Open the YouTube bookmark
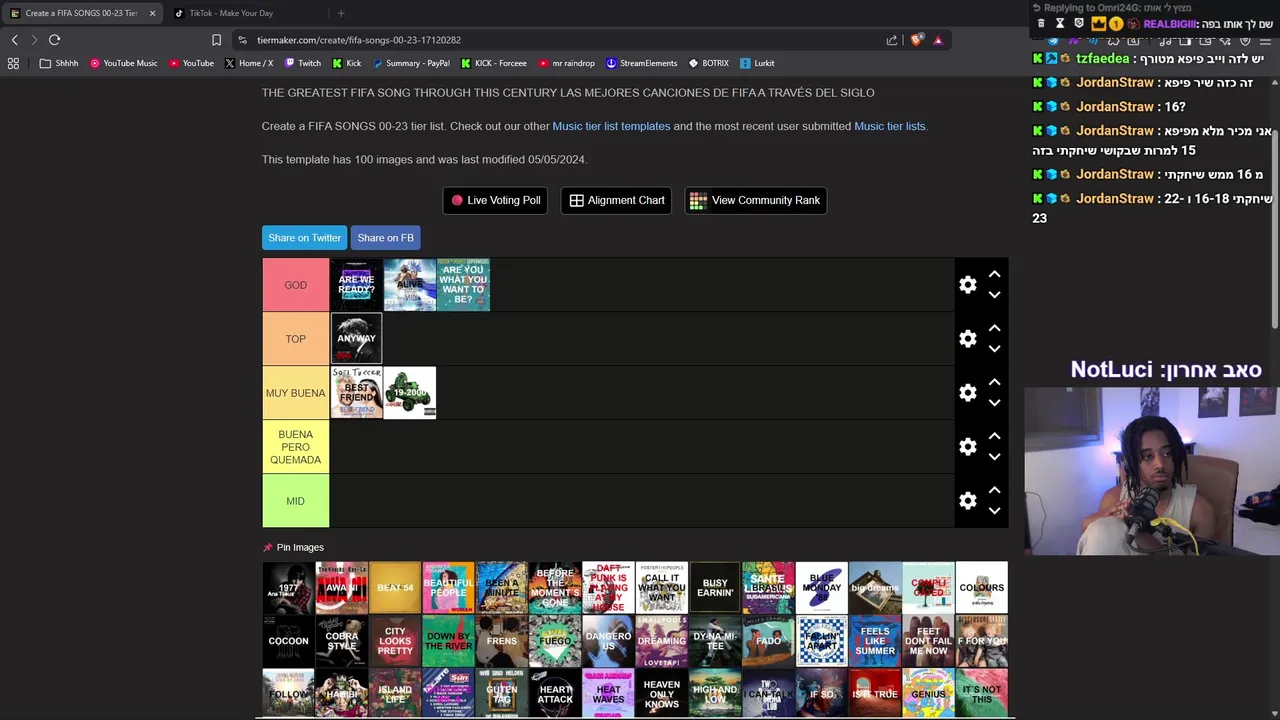Image resolution: width=1280 pixels, height=720 pixels. (192, 63)
